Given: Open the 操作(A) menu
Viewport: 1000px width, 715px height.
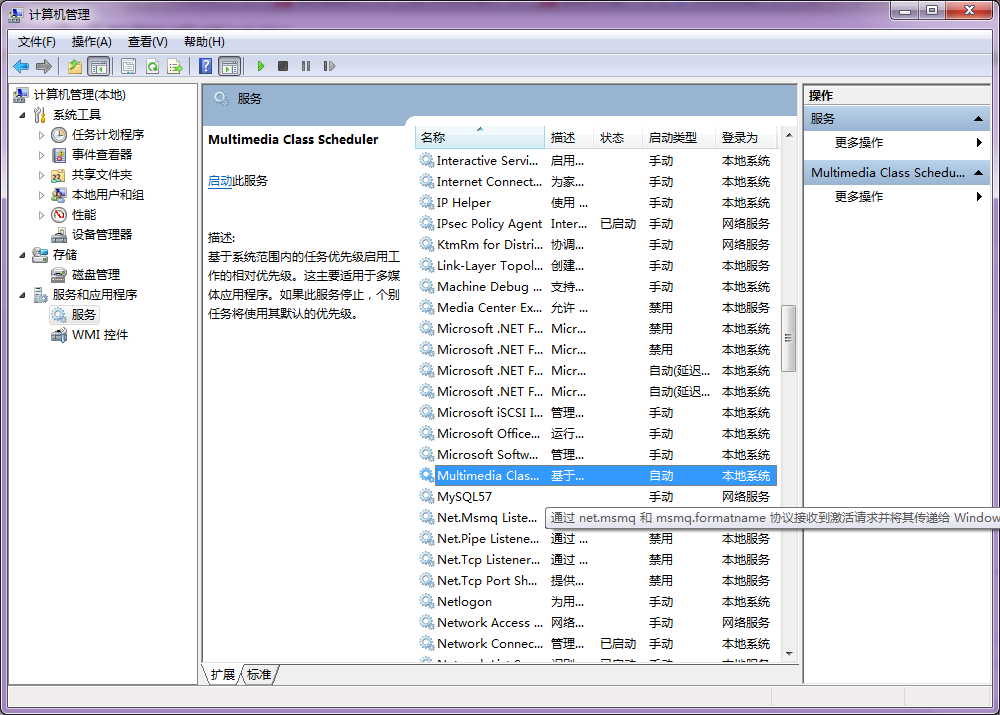Looking at the screenshot, I should (92, 41).
